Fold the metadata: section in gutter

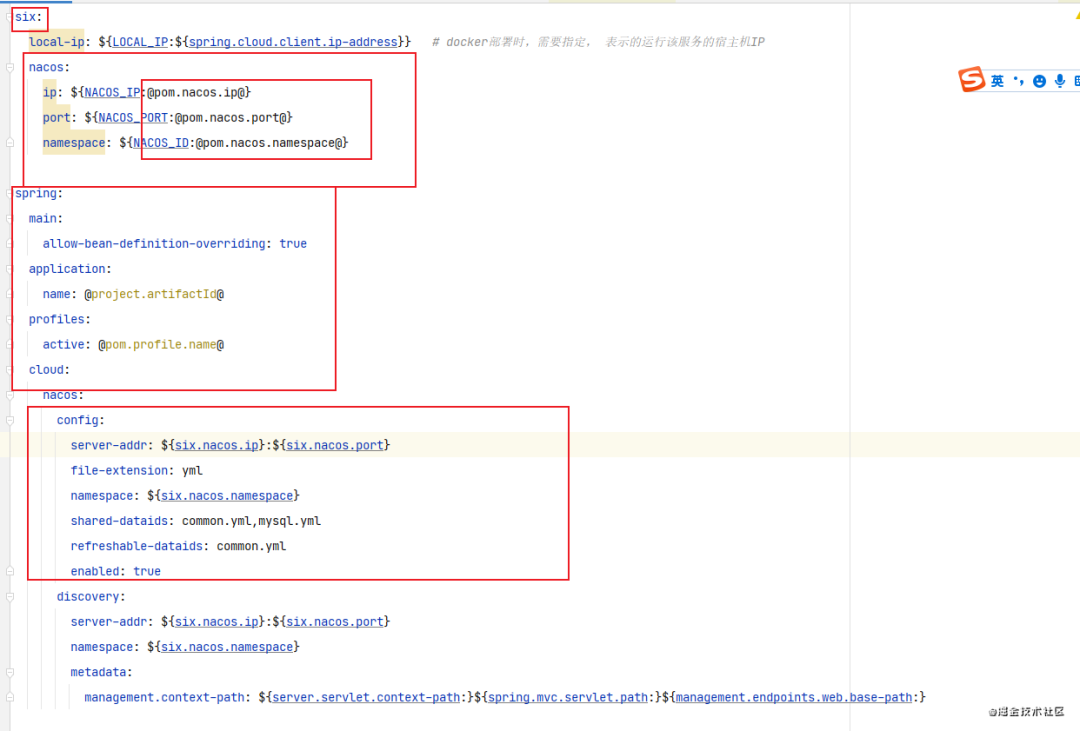pos(10,672)
